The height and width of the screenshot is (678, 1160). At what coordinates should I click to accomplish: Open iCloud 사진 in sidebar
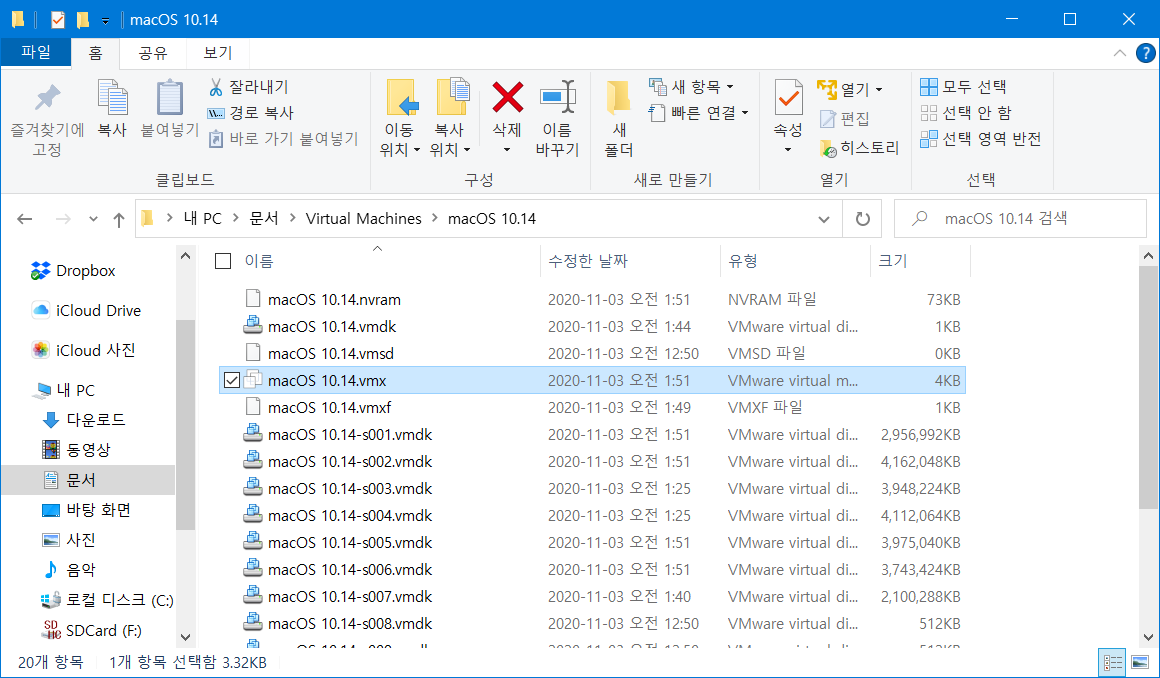tap(83, 350)
